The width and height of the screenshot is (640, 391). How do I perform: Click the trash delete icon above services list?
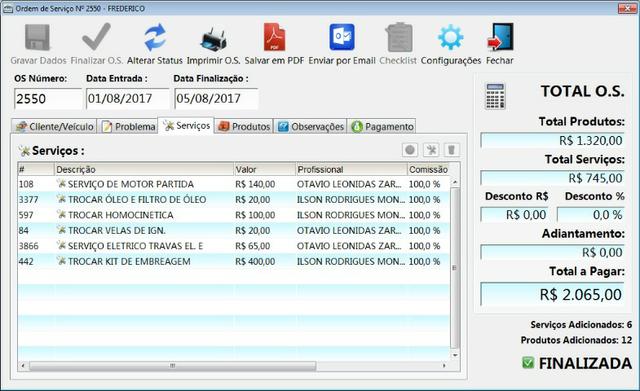451,150
